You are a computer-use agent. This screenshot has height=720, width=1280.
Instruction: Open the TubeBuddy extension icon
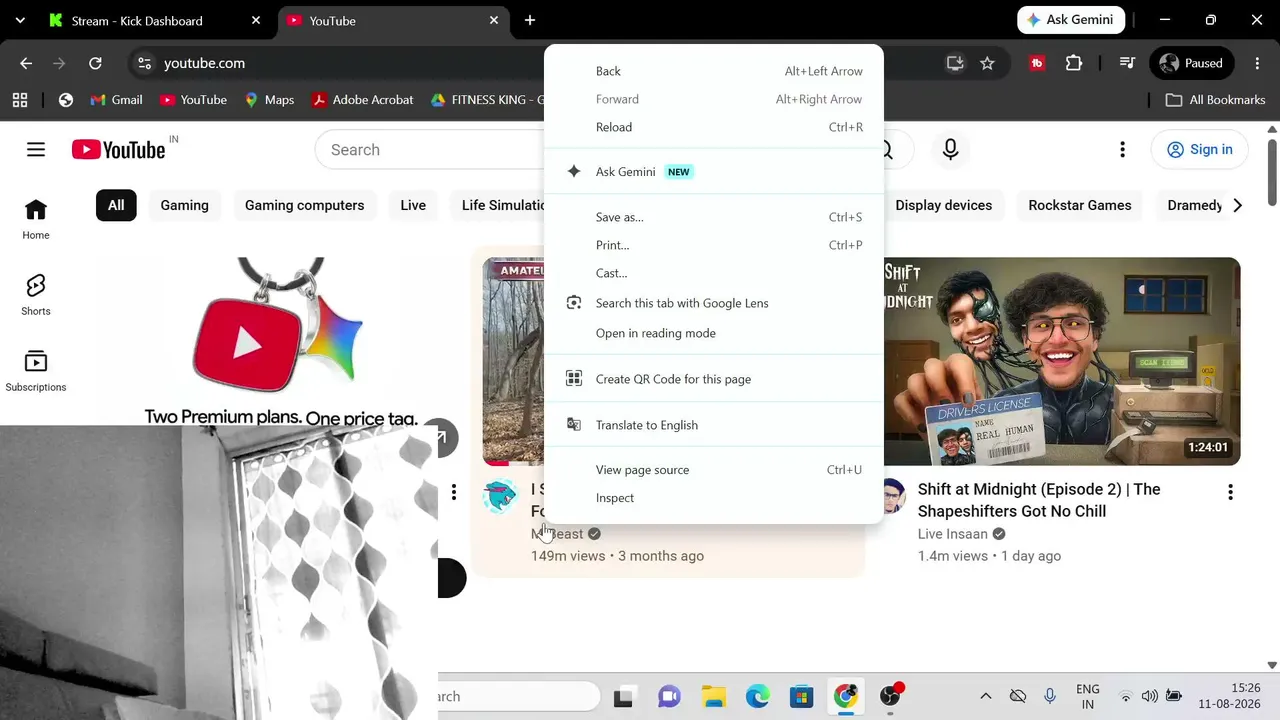1037,63
